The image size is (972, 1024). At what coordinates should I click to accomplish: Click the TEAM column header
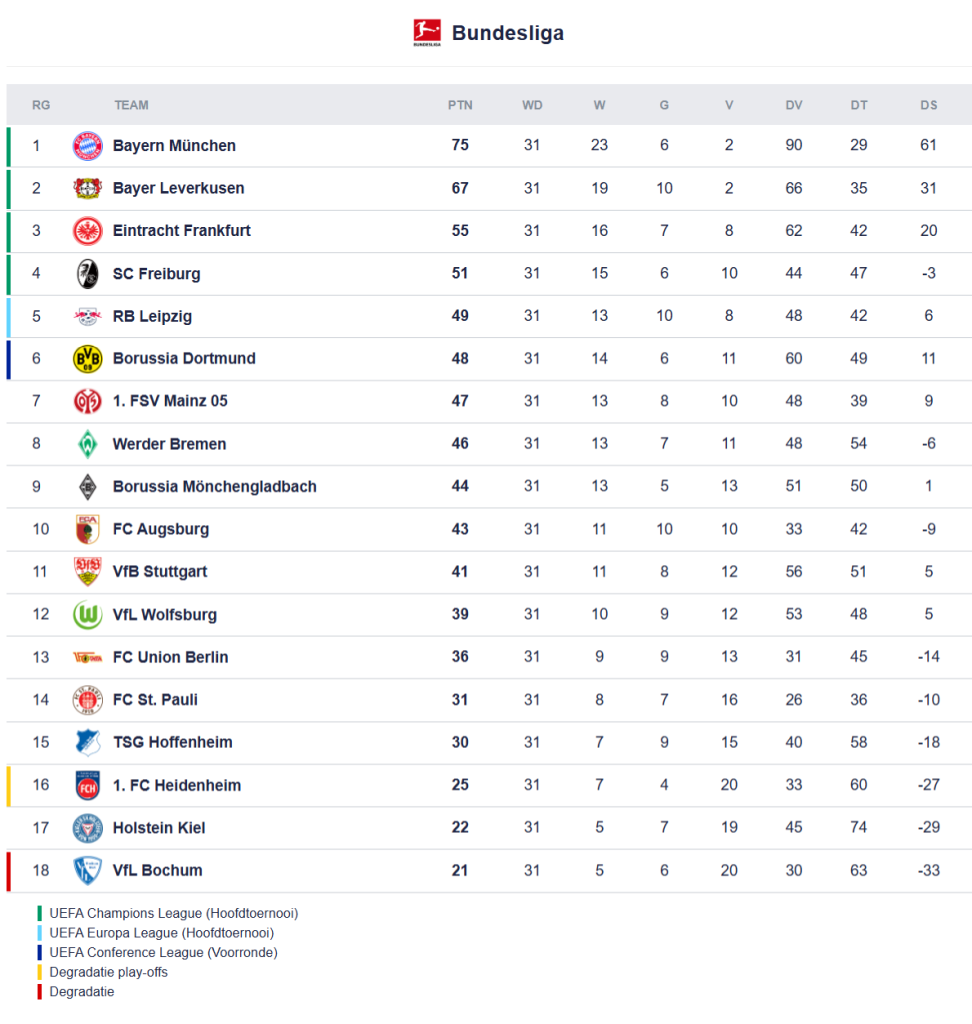click(131, 105)
